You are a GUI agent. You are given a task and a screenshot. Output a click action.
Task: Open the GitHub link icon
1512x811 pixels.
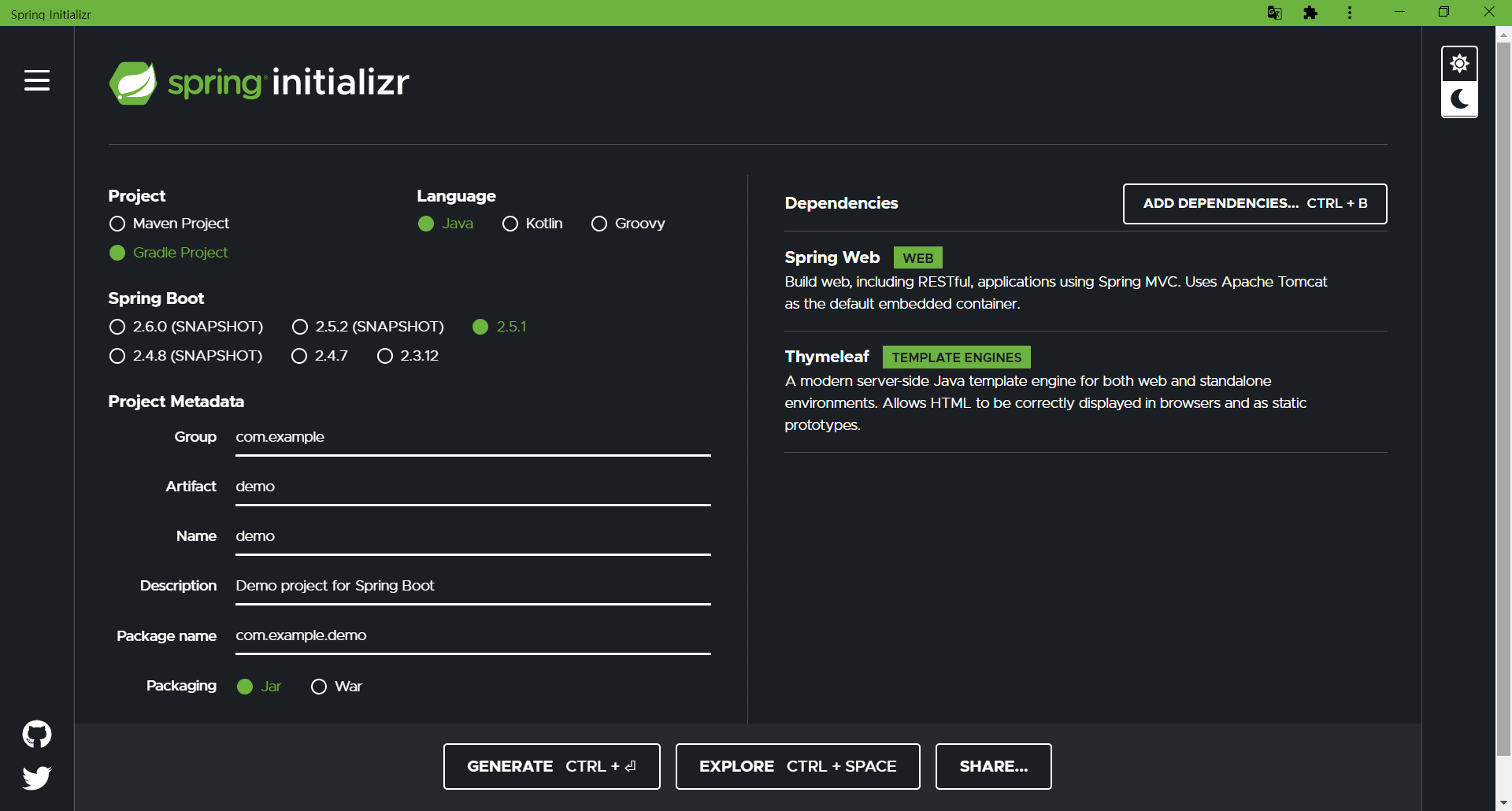(37, 735)
